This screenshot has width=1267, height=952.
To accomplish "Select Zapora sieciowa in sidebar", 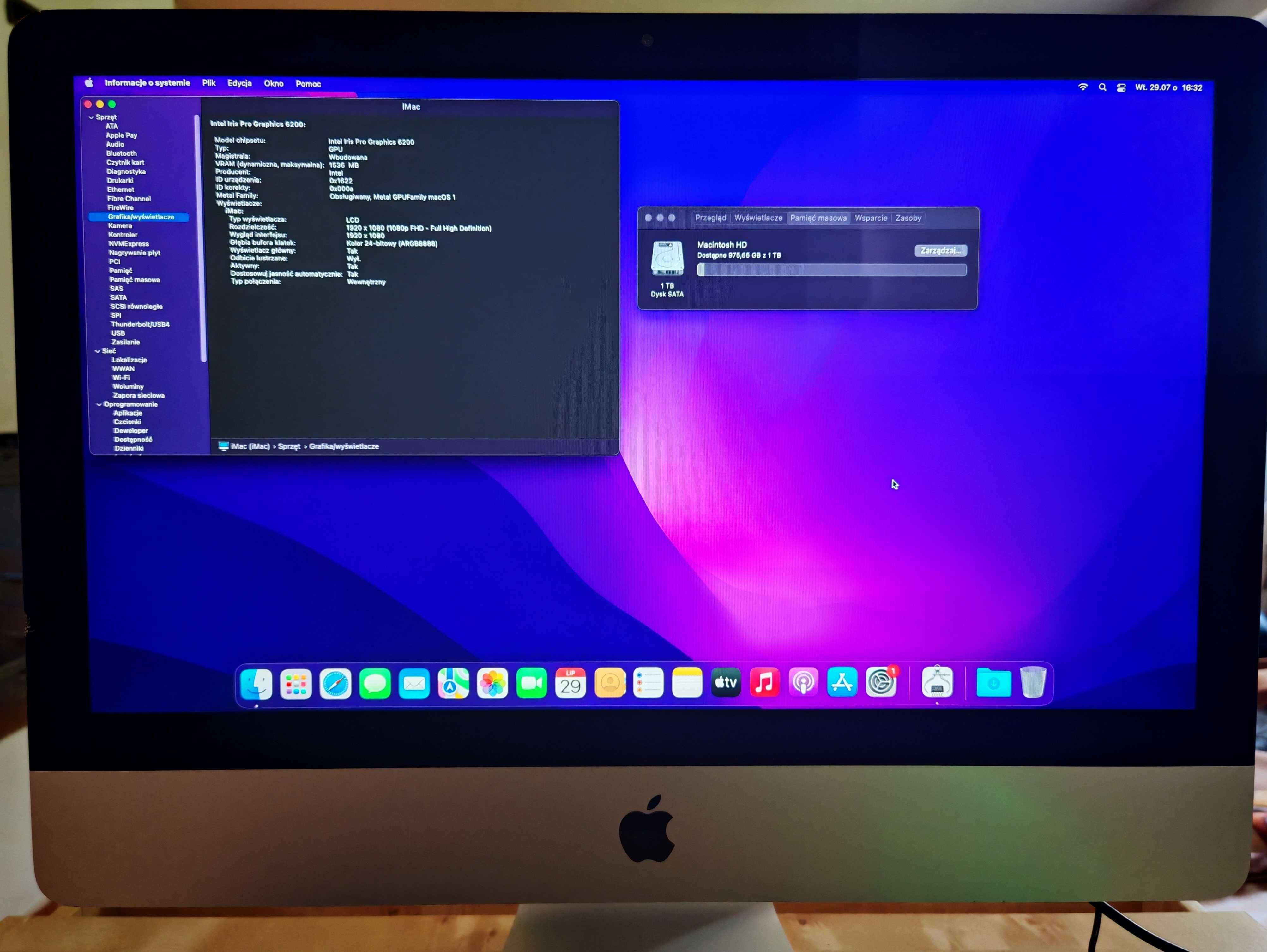I will click(139, 396).
